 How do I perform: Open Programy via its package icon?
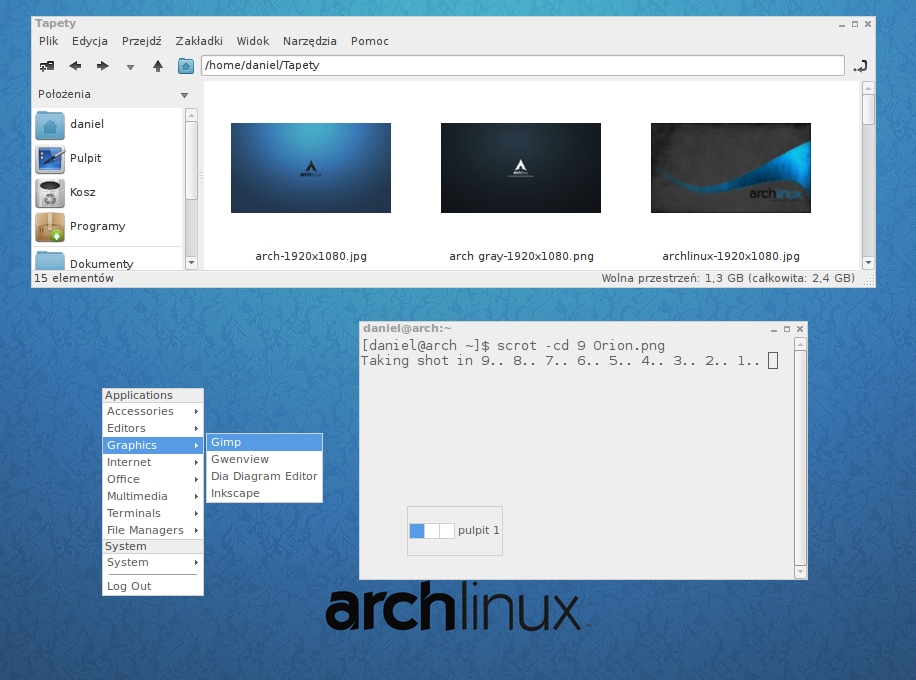tap(48, 226)
